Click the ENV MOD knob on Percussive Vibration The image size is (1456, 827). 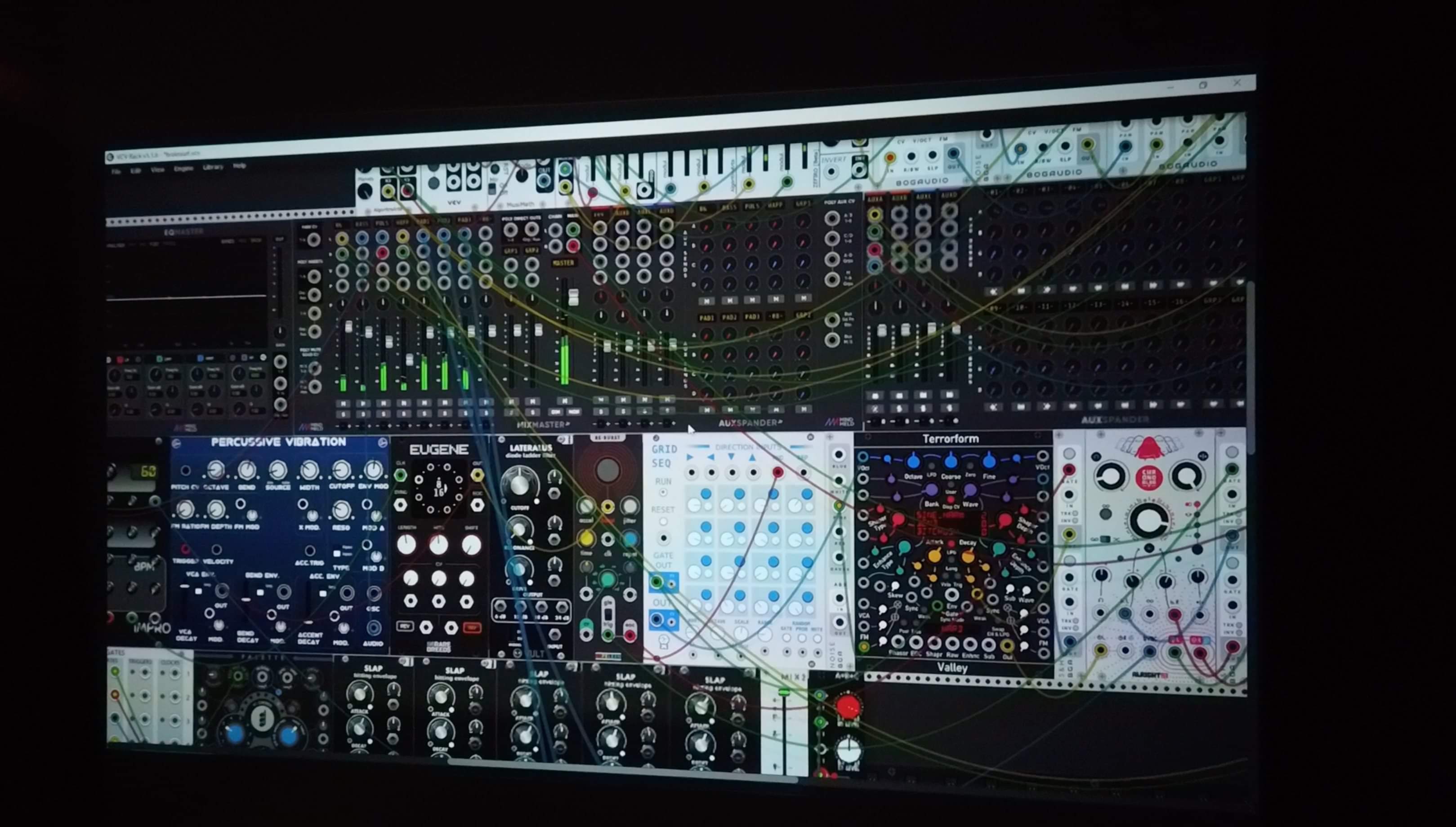coord(373,470)
